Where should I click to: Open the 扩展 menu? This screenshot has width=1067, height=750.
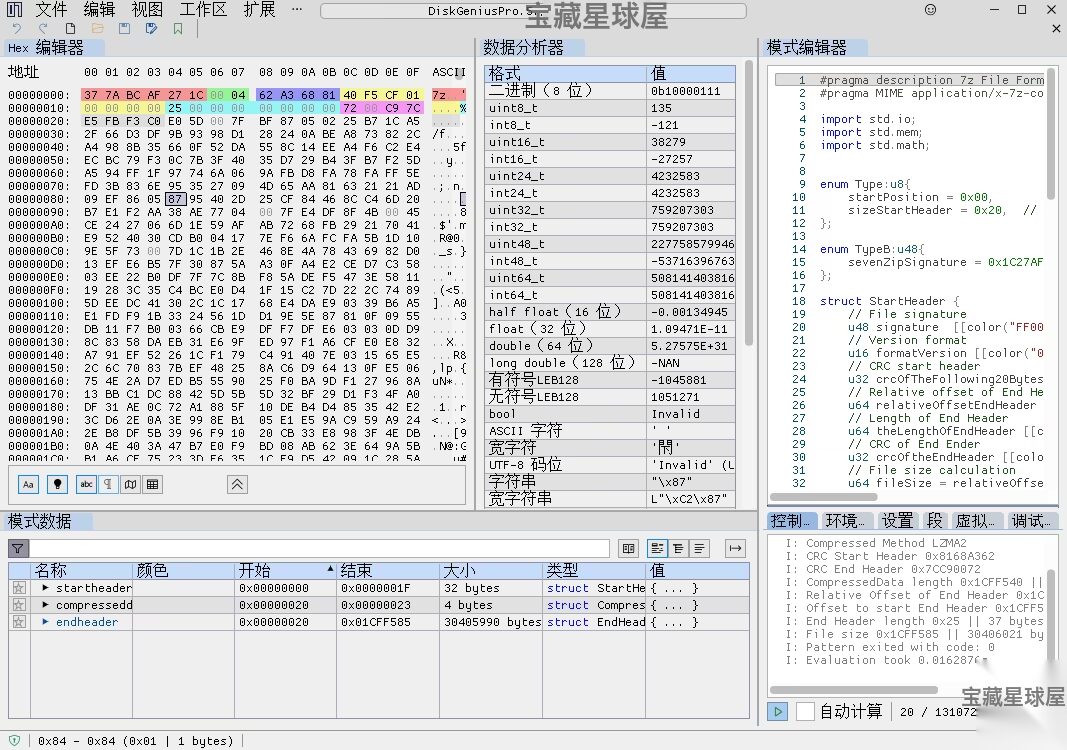tap(259, 10)
